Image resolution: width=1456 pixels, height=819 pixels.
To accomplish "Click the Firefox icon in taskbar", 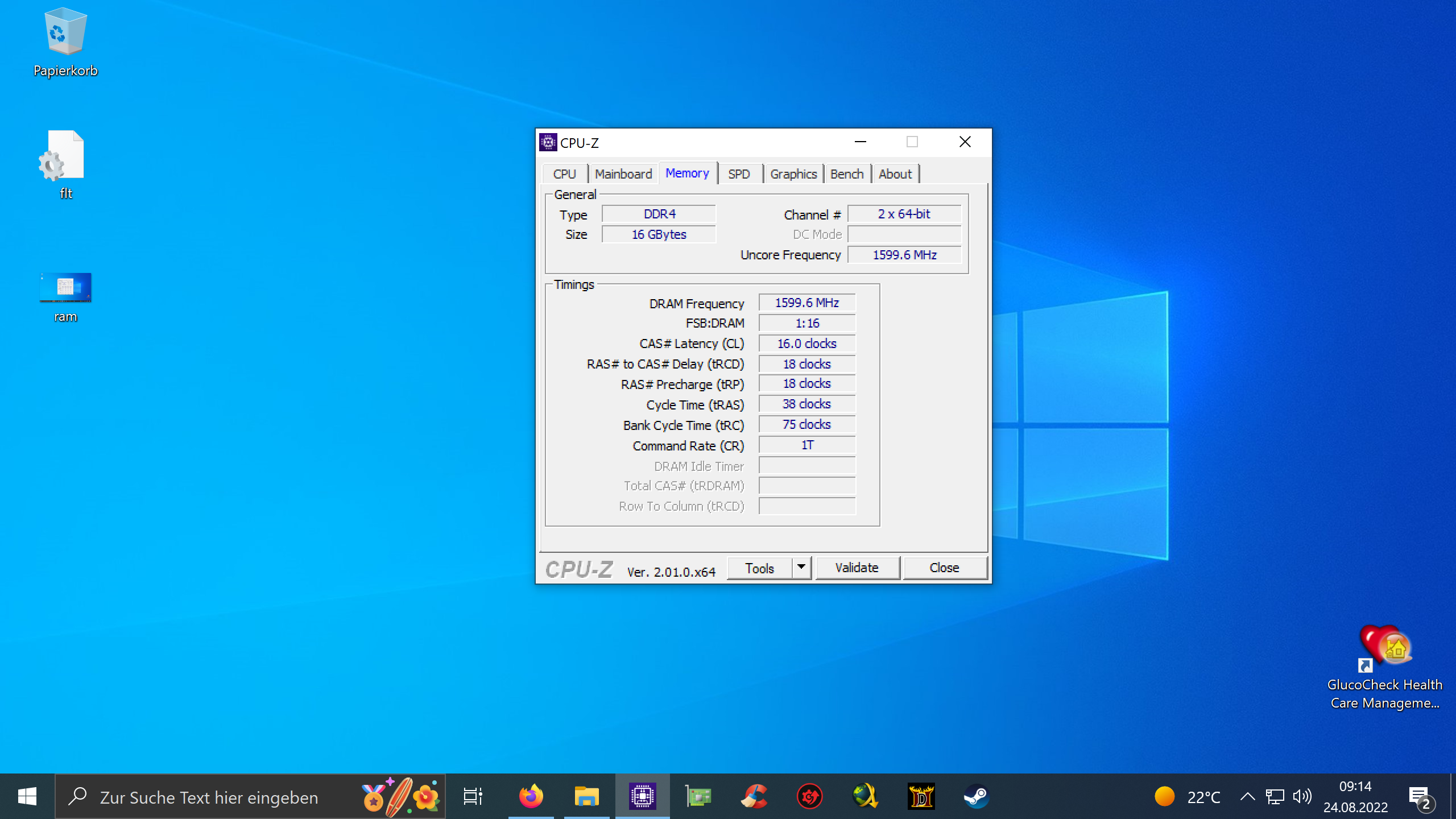I will click(531, 796).
